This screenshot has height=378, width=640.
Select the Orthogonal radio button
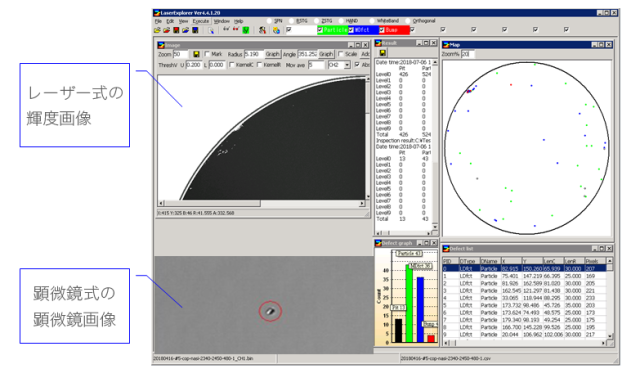pos(408,21)
